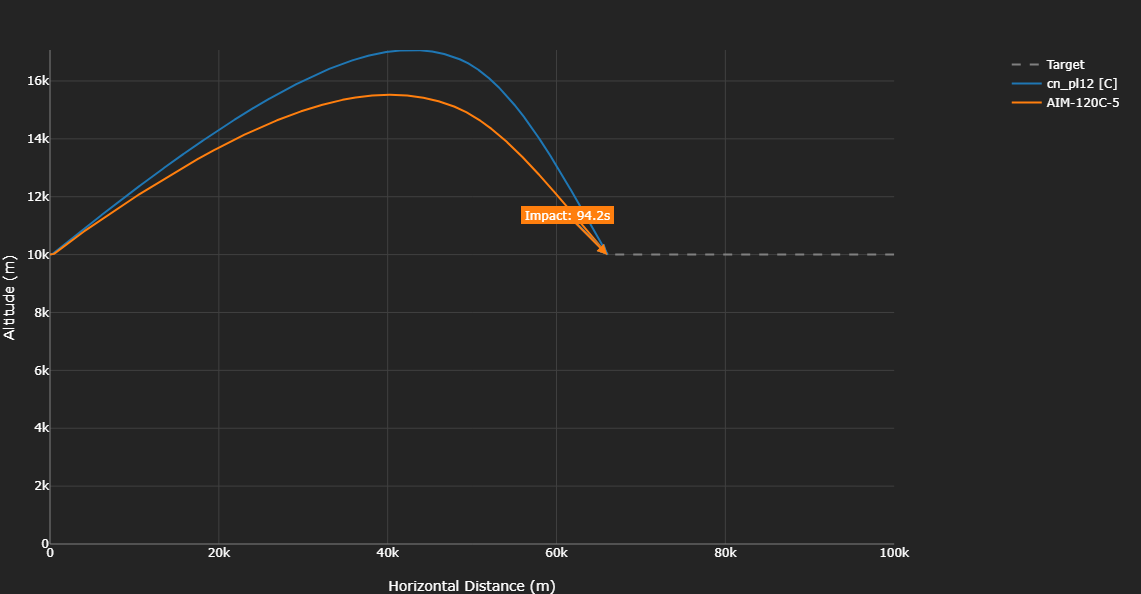Viewport: 1141px width, 594px height.
Task: Click the 10k altitude tick label
Action: point(38,255)
